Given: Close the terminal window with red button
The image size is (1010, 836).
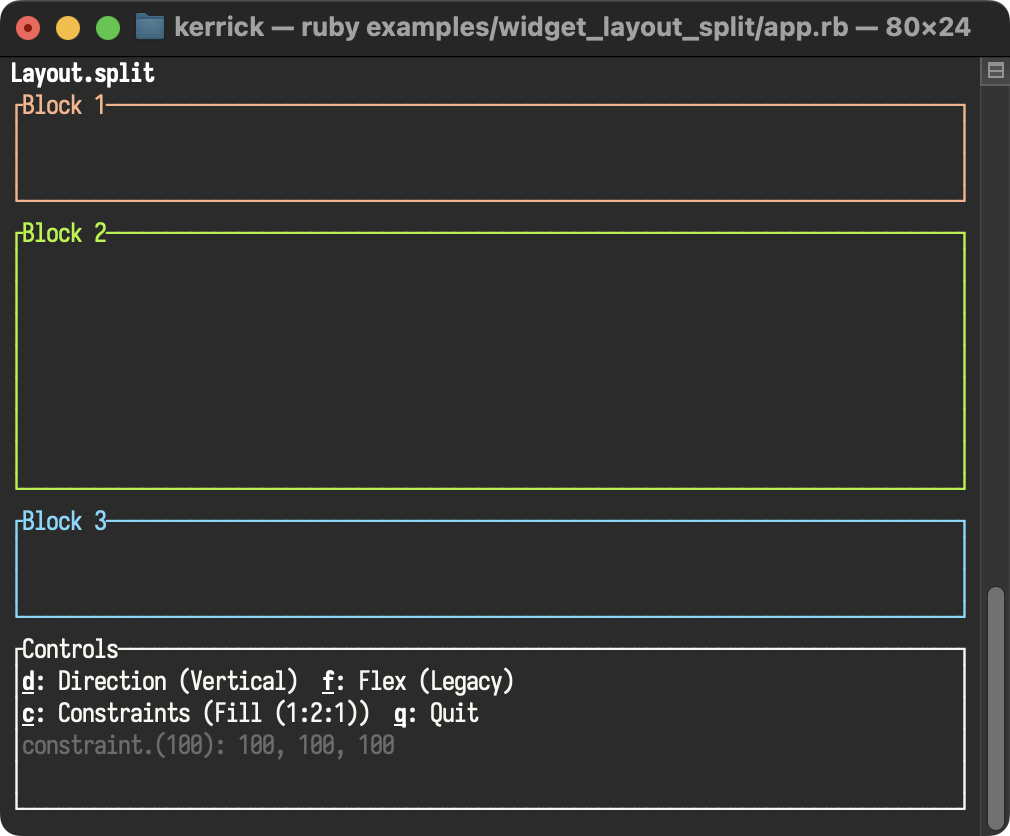Looking at the screenshot, I should click(28, 28).
